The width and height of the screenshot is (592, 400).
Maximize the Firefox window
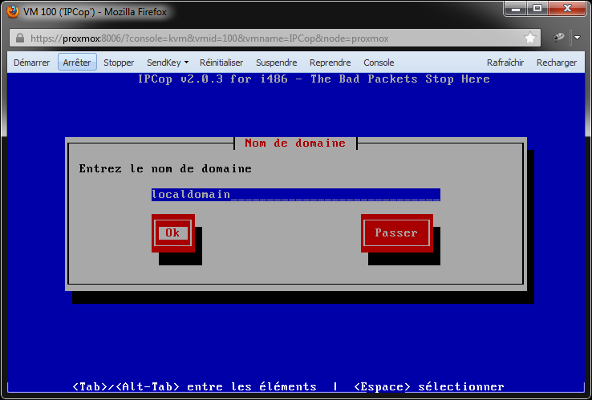pyautogui.click(x=538, y=9)
